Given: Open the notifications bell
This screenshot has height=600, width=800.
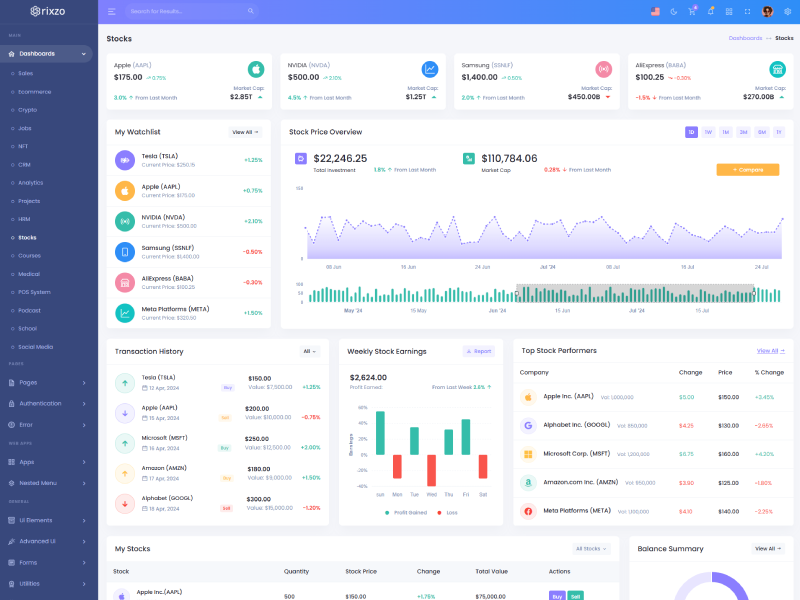Looking at the screenshot, I should pos(710,11).
